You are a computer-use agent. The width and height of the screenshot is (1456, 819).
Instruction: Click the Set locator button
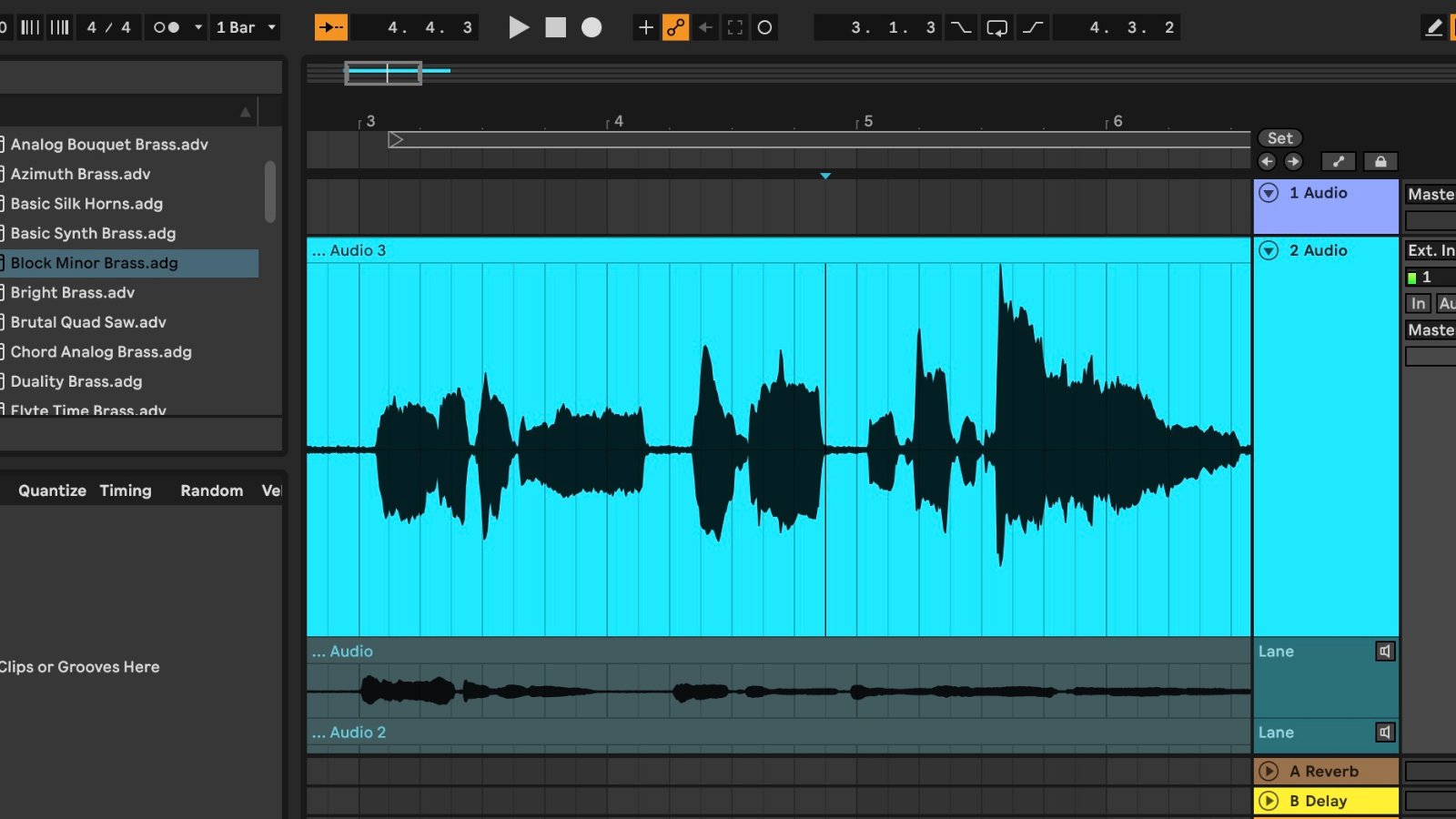1280,138
